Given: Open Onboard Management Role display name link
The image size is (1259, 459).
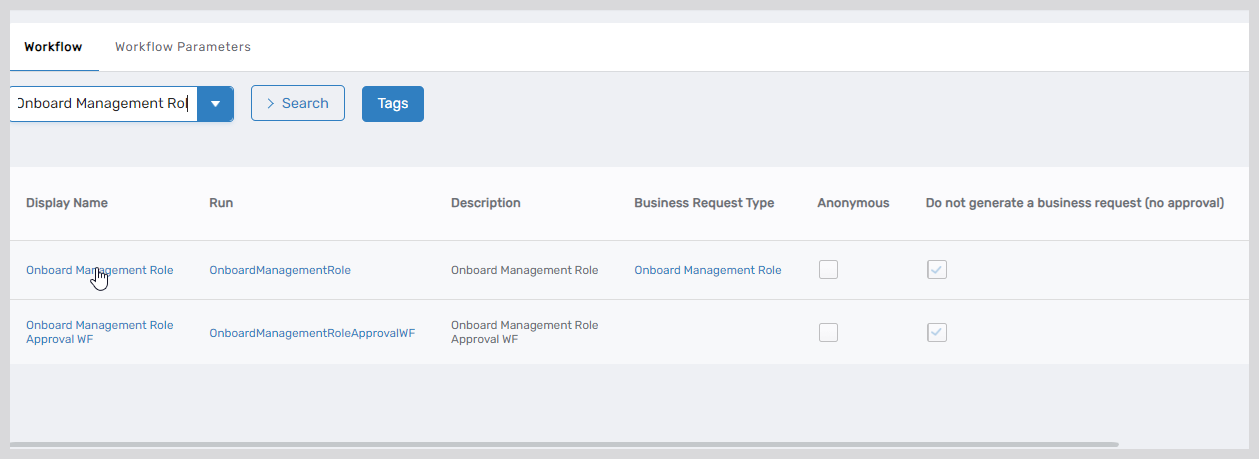Looking at the screenshot, I should (100, 270).
